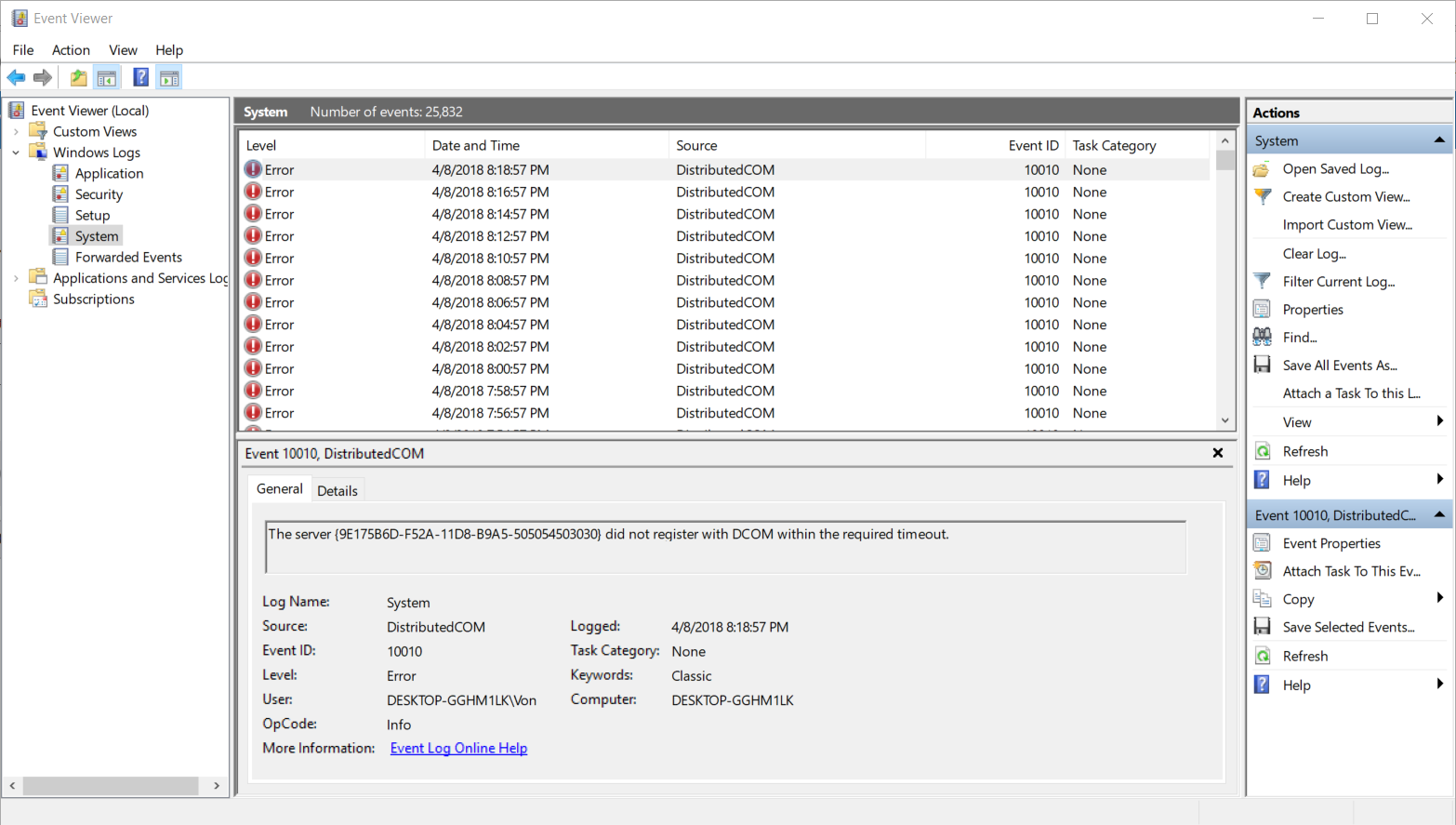The height and width of the screenshot is (825, 1456).
Task: Open Find using the binoculars icon
Action: [x=1262, y=336]
